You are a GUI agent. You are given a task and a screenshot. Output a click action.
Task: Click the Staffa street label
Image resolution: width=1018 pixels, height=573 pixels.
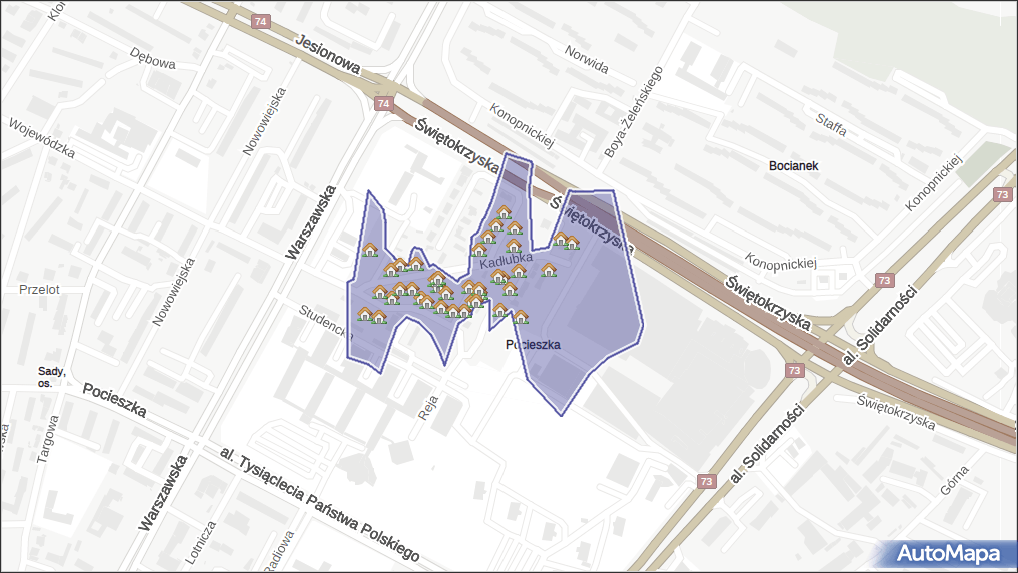tap(831, 125)
